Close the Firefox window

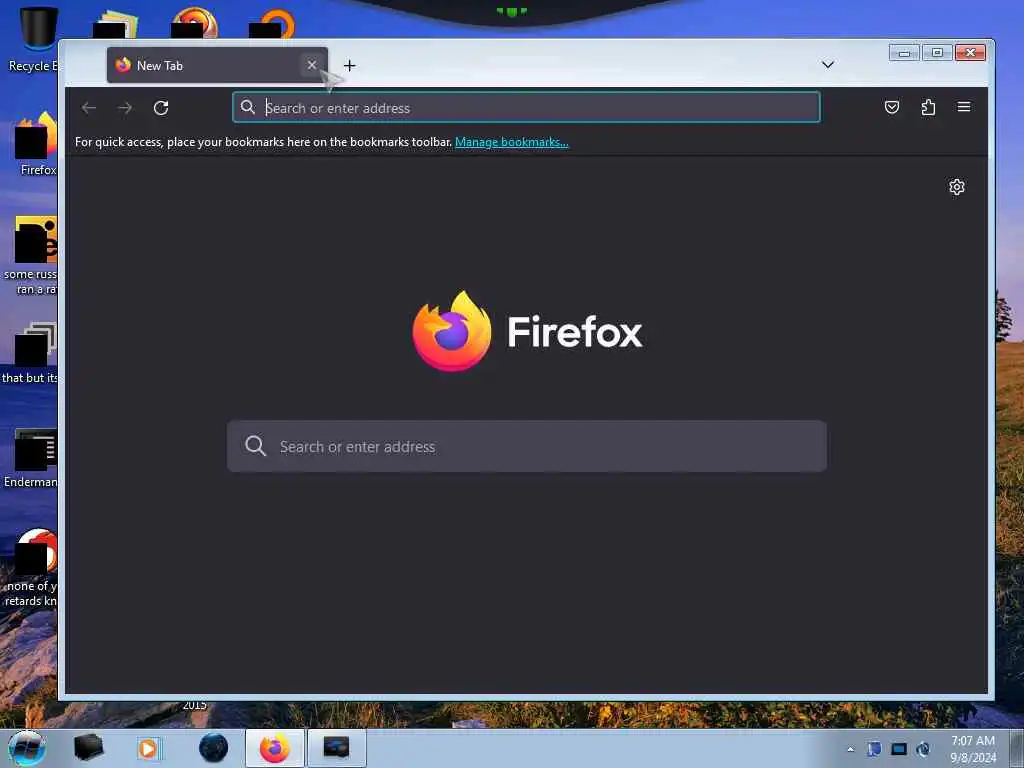(x=970, y=53)
